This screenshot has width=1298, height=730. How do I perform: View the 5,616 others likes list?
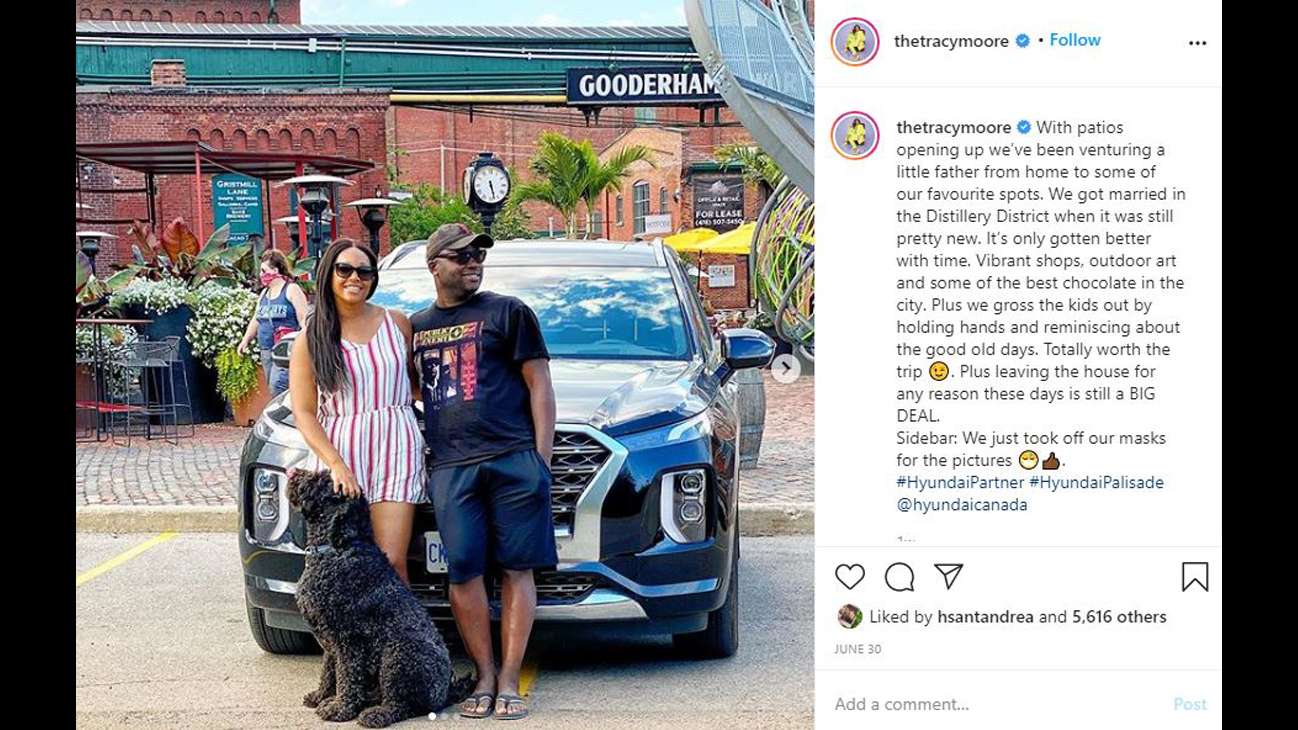1119,617
